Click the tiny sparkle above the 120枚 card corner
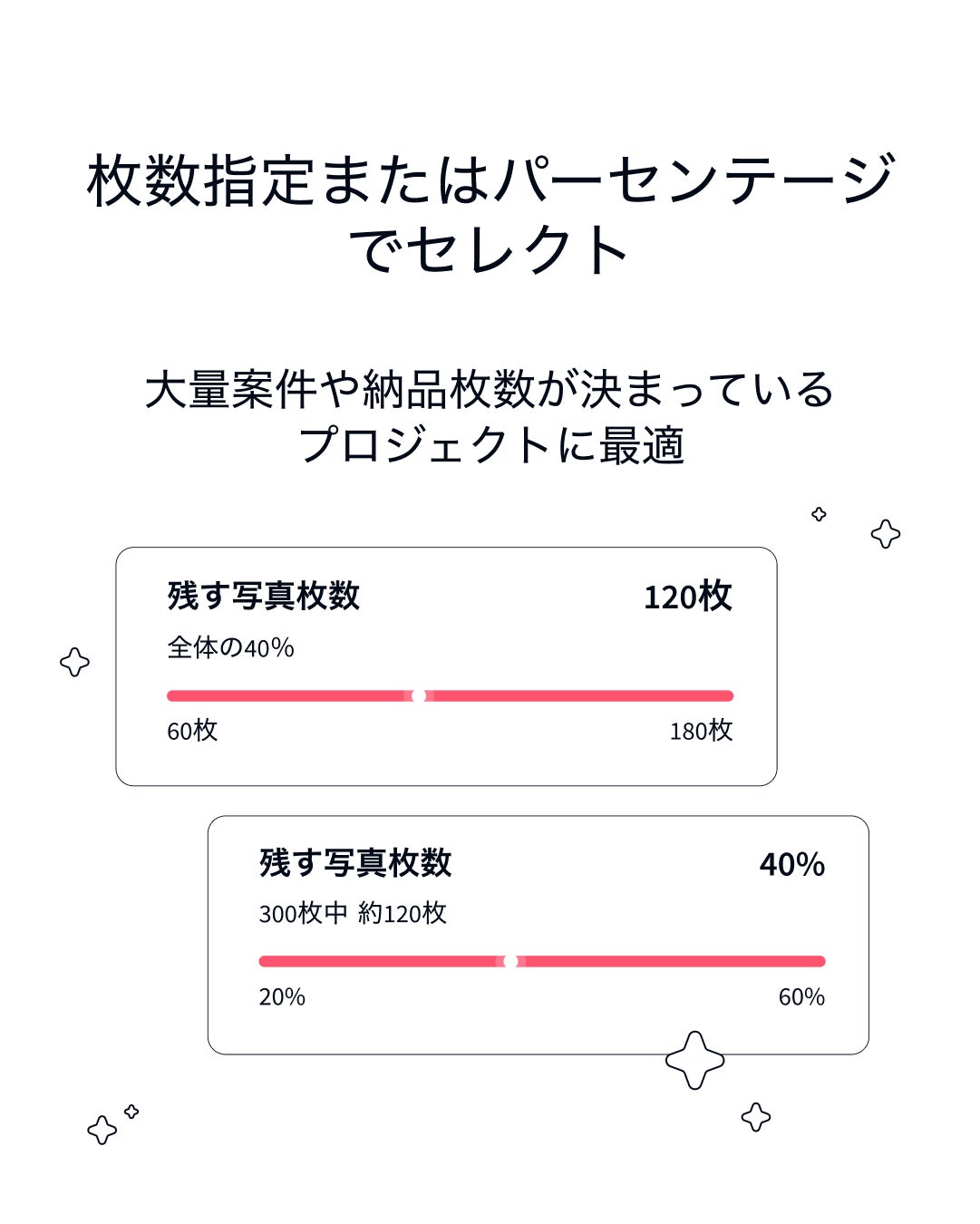The width and height of the screenshot is (980, 1224). (x=819, y=514)
